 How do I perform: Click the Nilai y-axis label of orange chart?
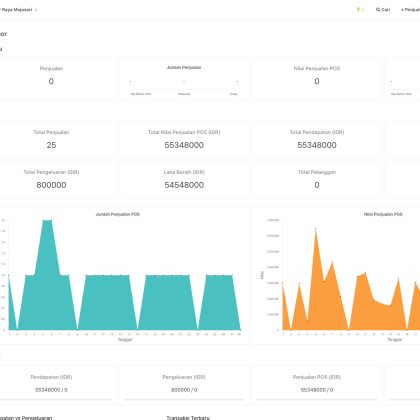pos(262,275)
